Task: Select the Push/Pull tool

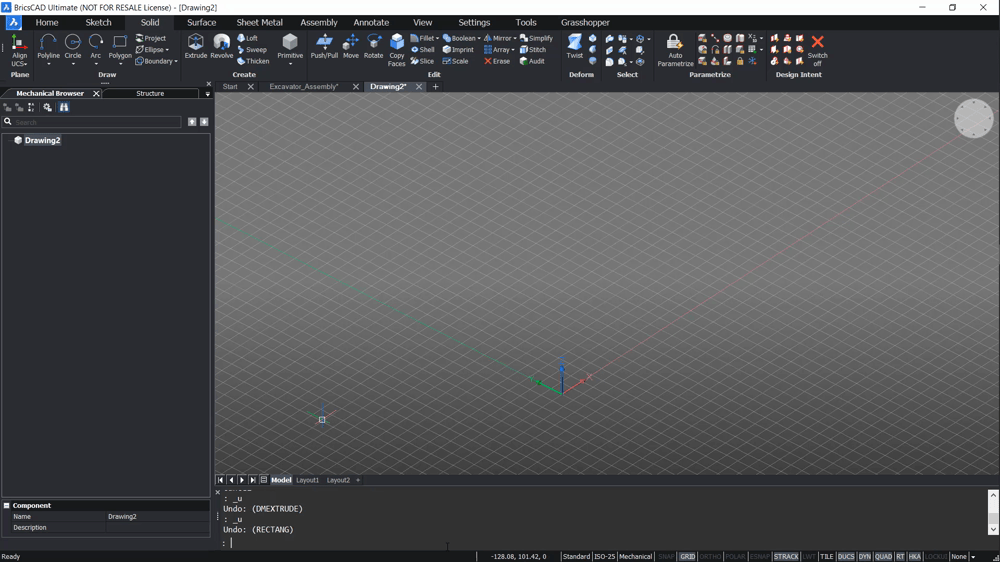Action: (x=324, y=47)
